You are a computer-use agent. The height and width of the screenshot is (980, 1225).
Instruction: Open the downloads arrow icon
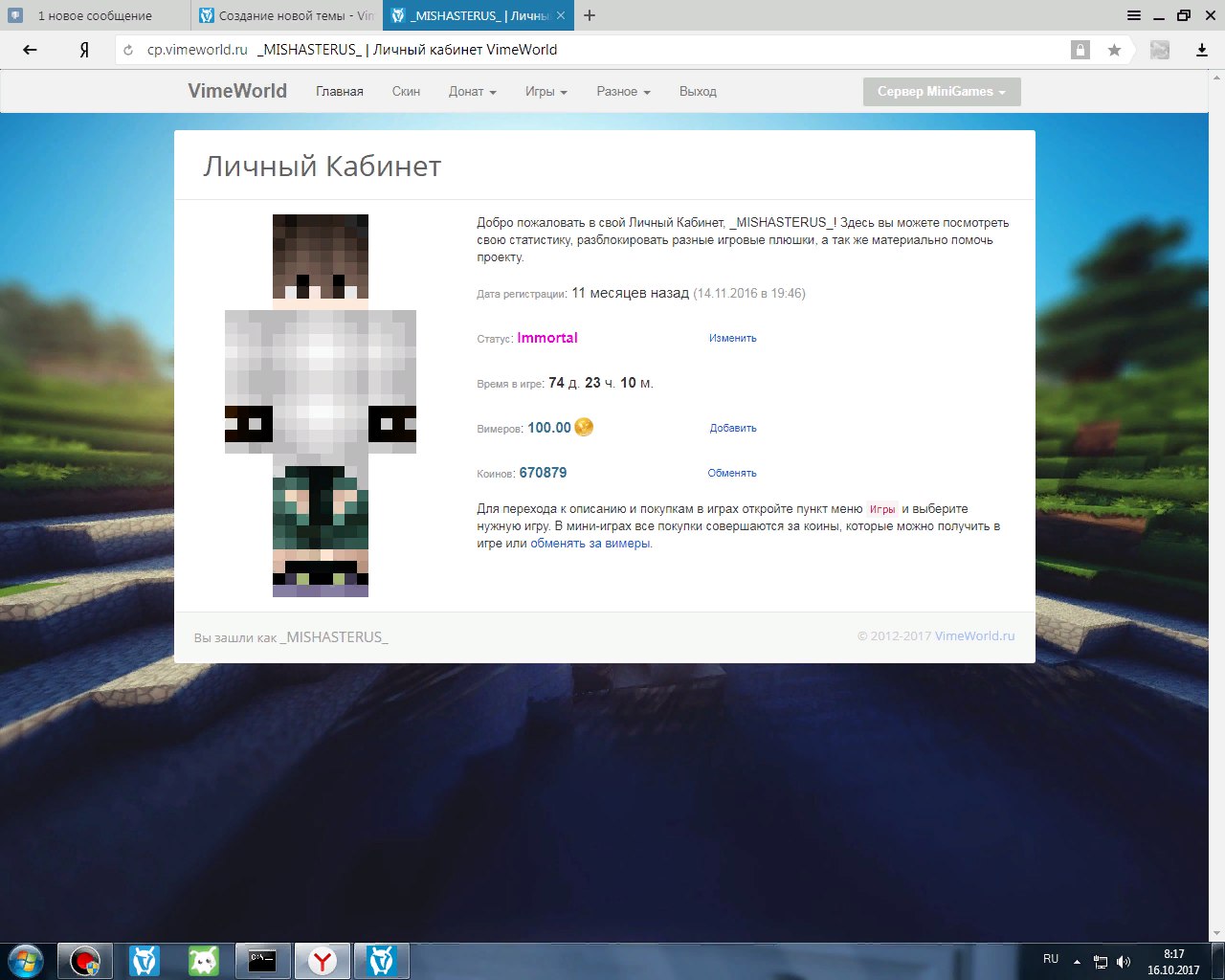pos(1202,50)
